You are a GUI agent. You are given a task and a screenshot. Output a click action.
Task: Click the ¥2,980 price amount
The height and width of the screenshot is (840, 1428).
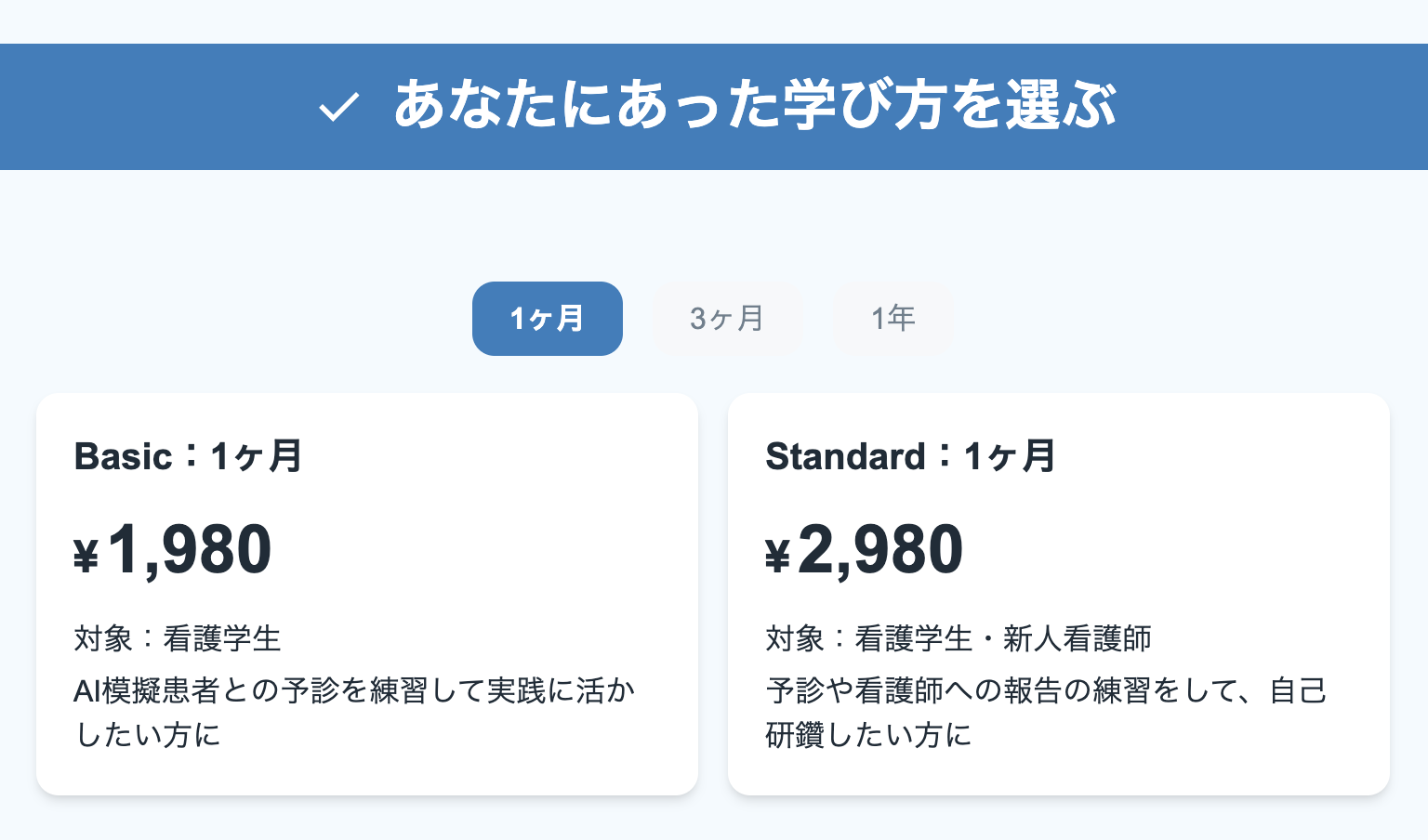[879, 549]
